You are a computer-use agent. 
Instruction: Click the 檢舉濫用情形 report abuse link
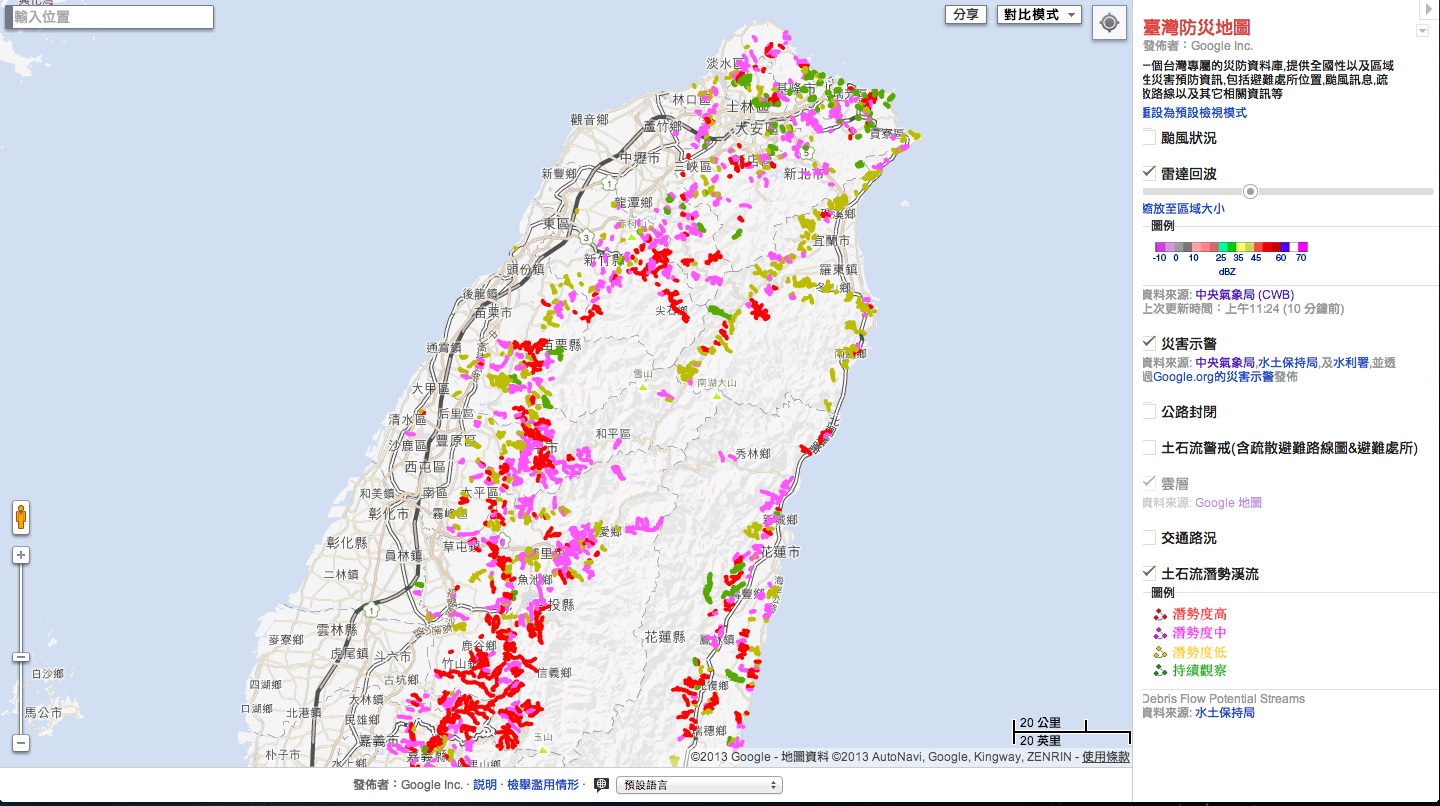(542, 785)
